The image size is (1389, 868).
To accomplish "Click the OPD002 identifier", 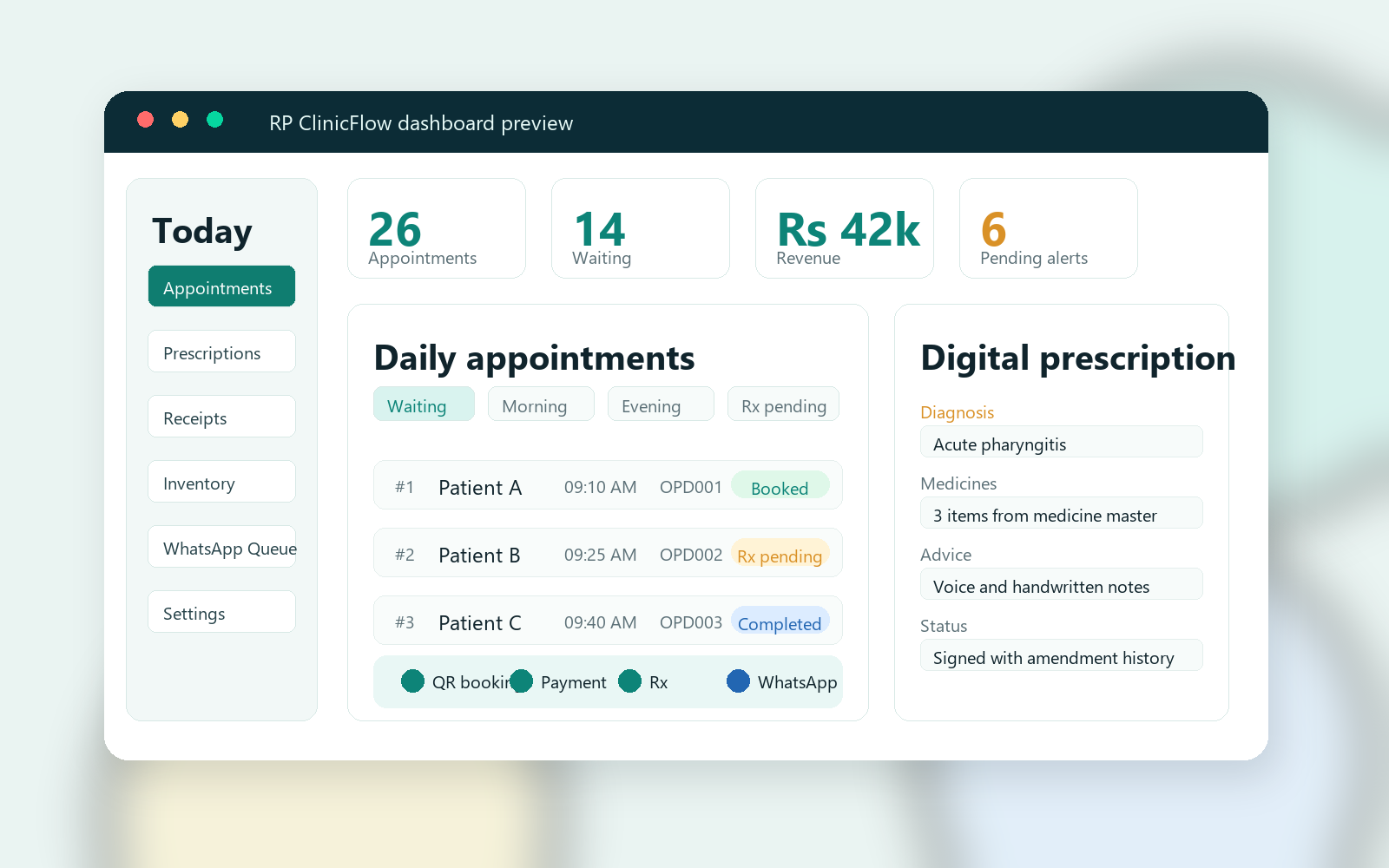I will point(691,555).
